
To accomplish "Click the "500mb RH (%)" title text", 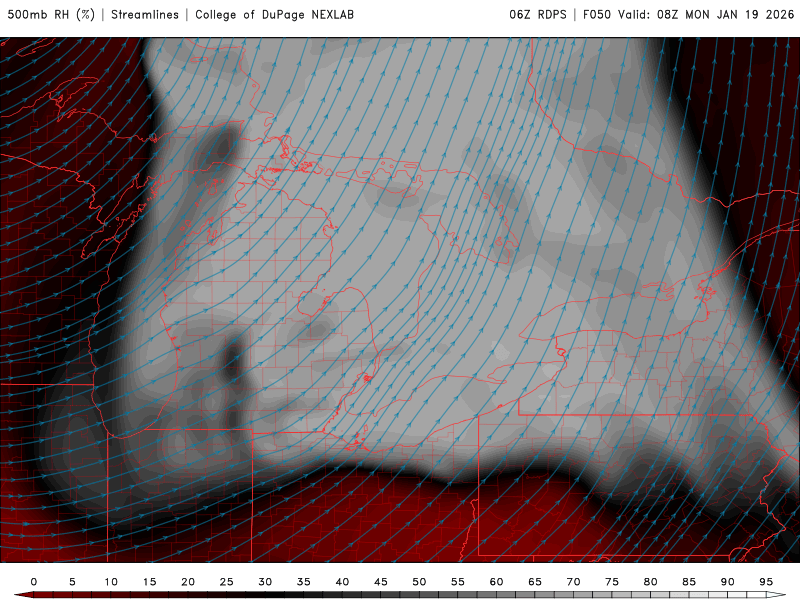I will coord(51,14).
